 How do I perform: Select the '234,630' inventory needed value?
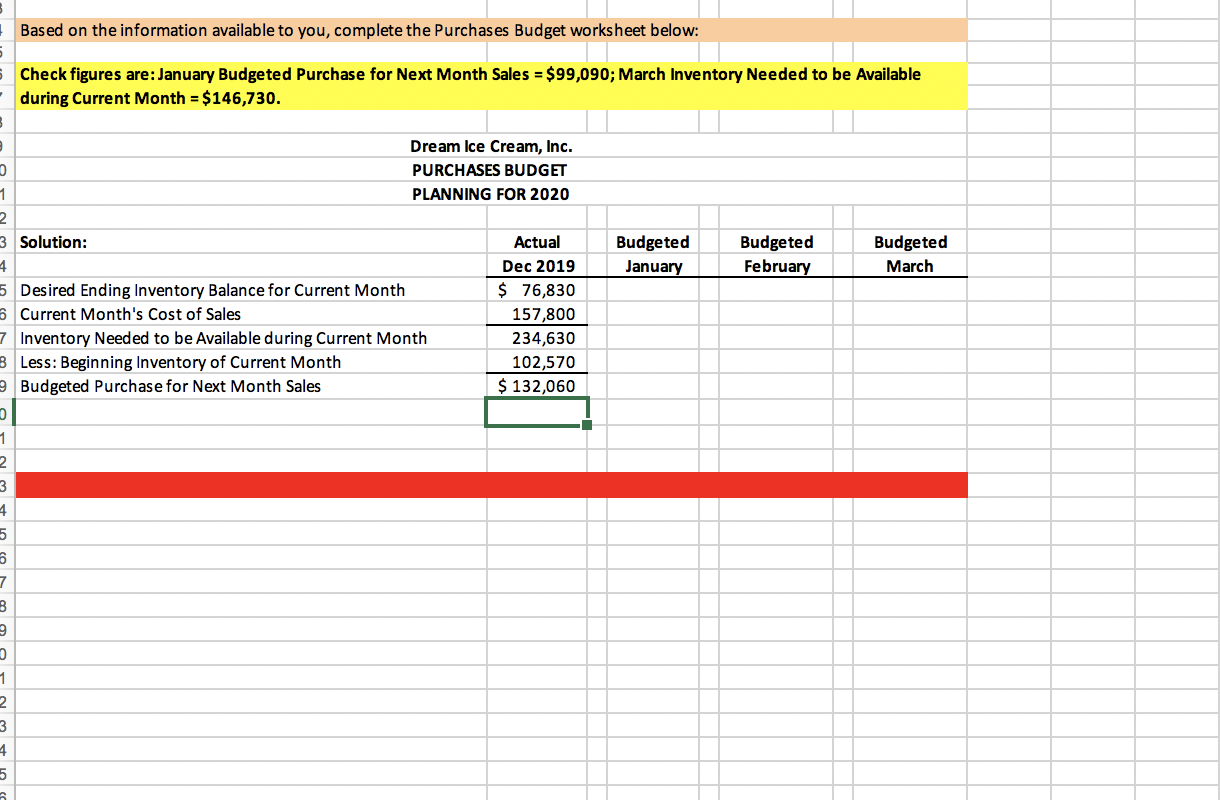tap(537, 338)
